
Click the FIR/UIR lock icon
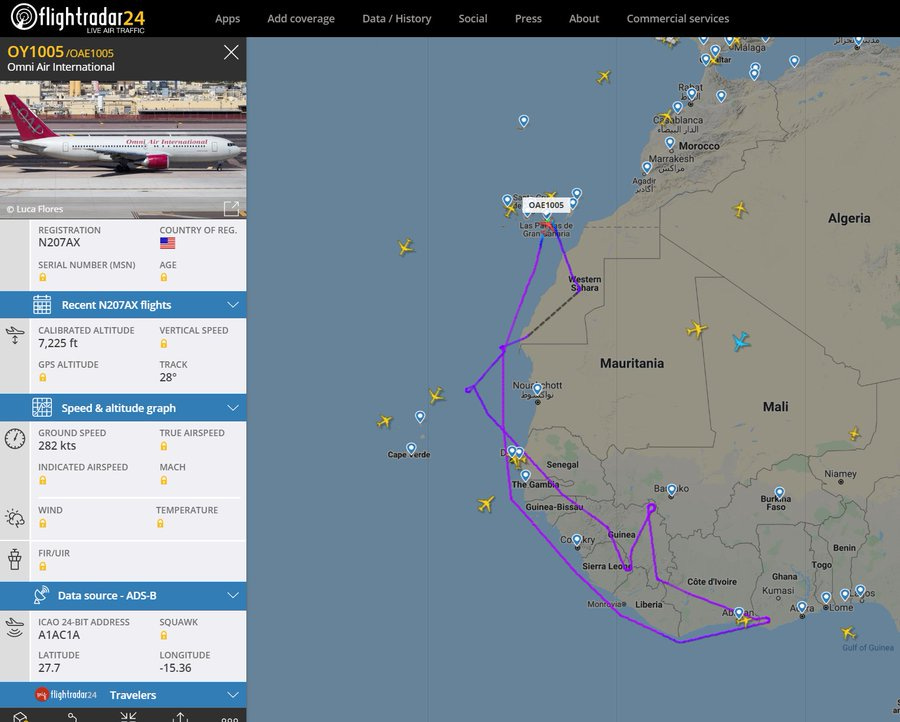click(42, 566)
